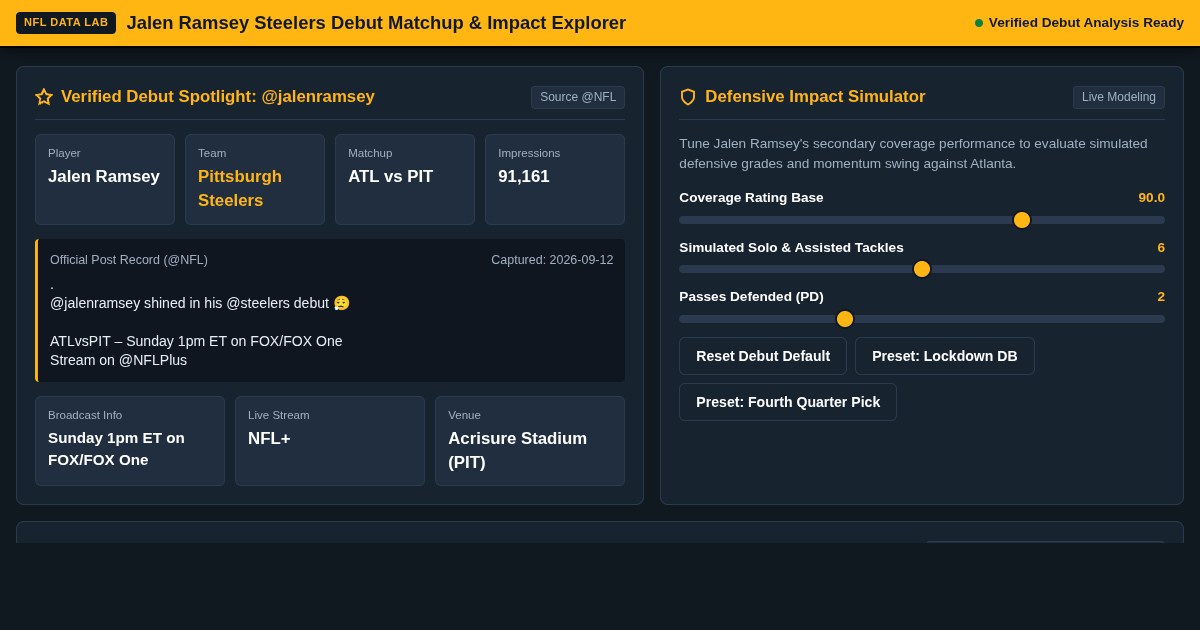The image size is (1200, 630).
Task: Click the shield icon beside Defensive Impact Simulator
Action: tap(688, 97)
